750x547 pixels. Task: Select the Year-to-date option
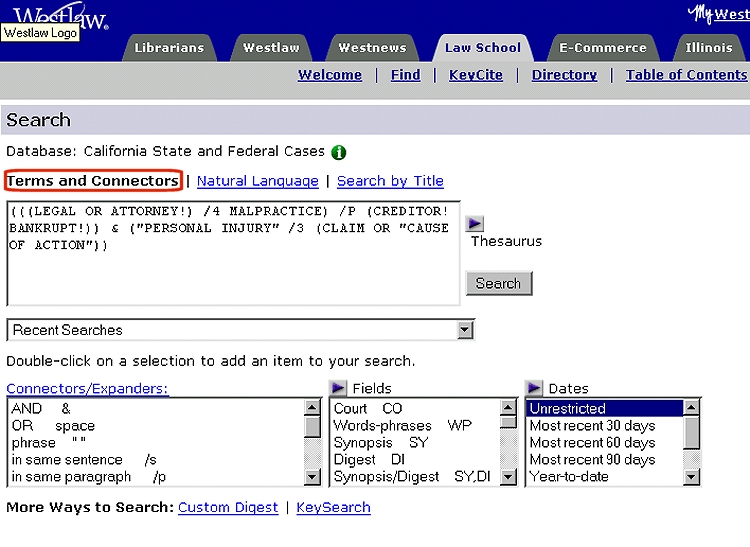coord(605,477)
